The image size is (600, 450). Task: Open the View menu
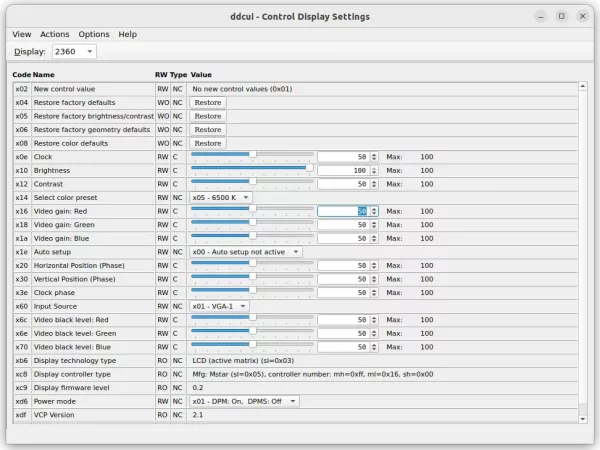[x=21, y=34]
